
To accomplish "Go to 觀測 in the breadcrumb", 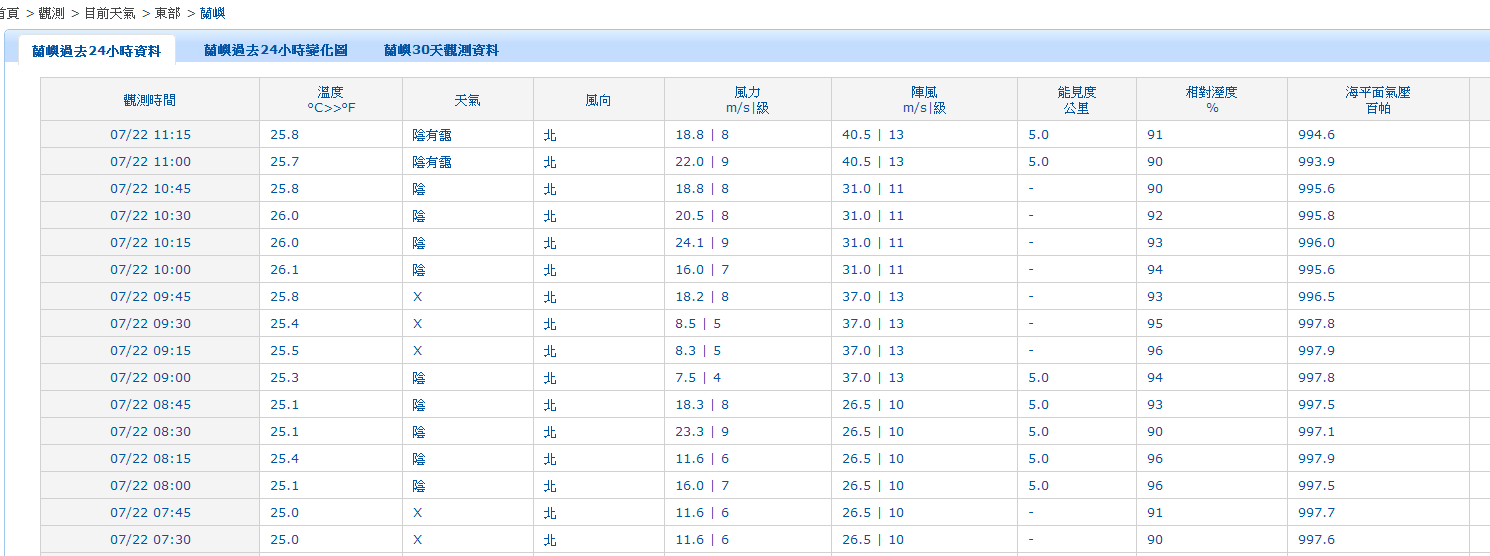I will pyautogui.click(x=51, y=13).
